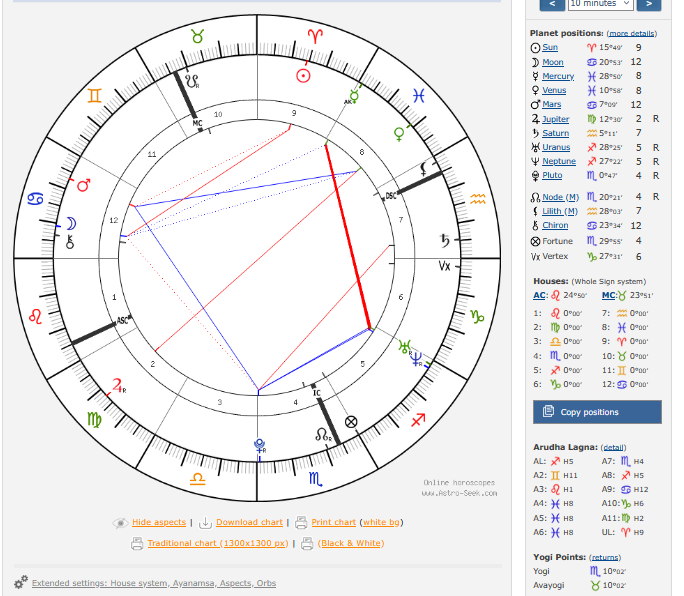
Task: Open the more details link for planet positions
Action: click(631, 34)
